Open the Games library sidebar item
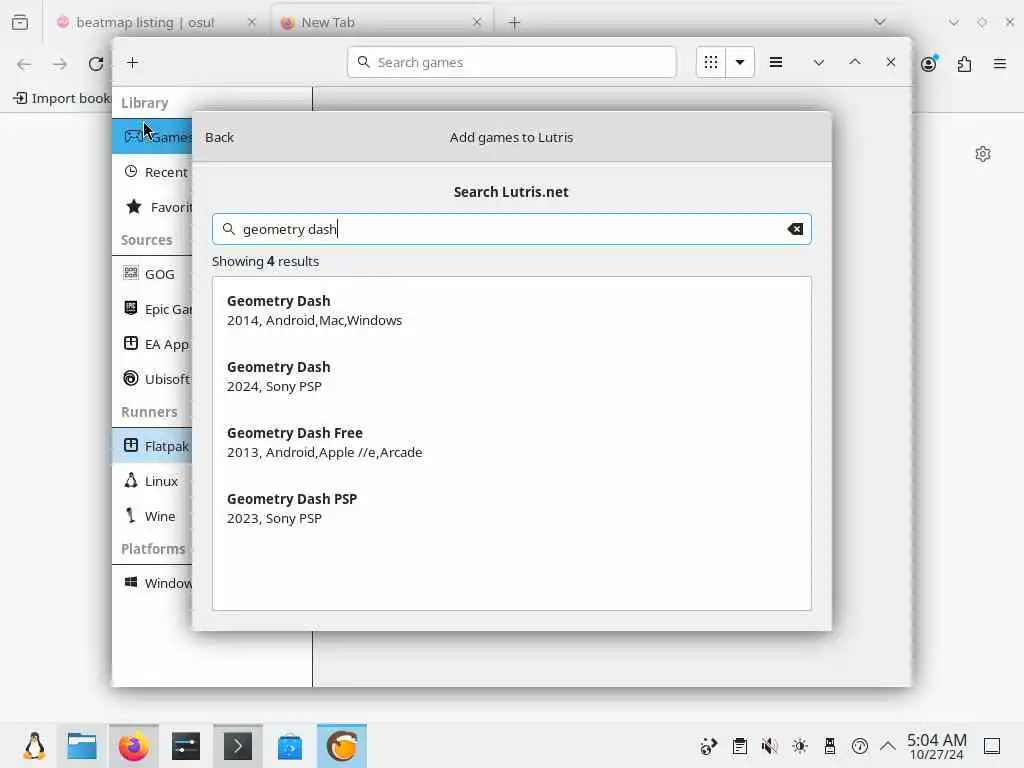 [x=152, y=136]
